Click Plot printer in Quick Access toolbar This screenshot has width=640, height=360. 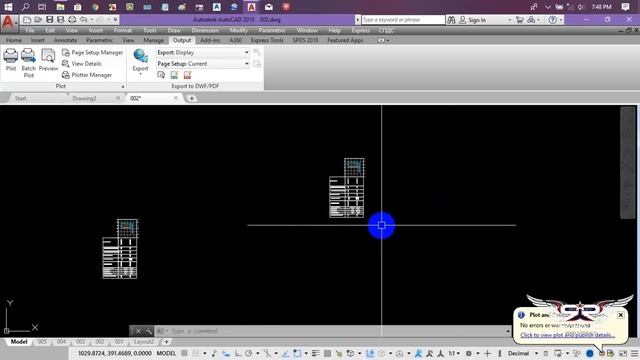(x=72, y=20)
